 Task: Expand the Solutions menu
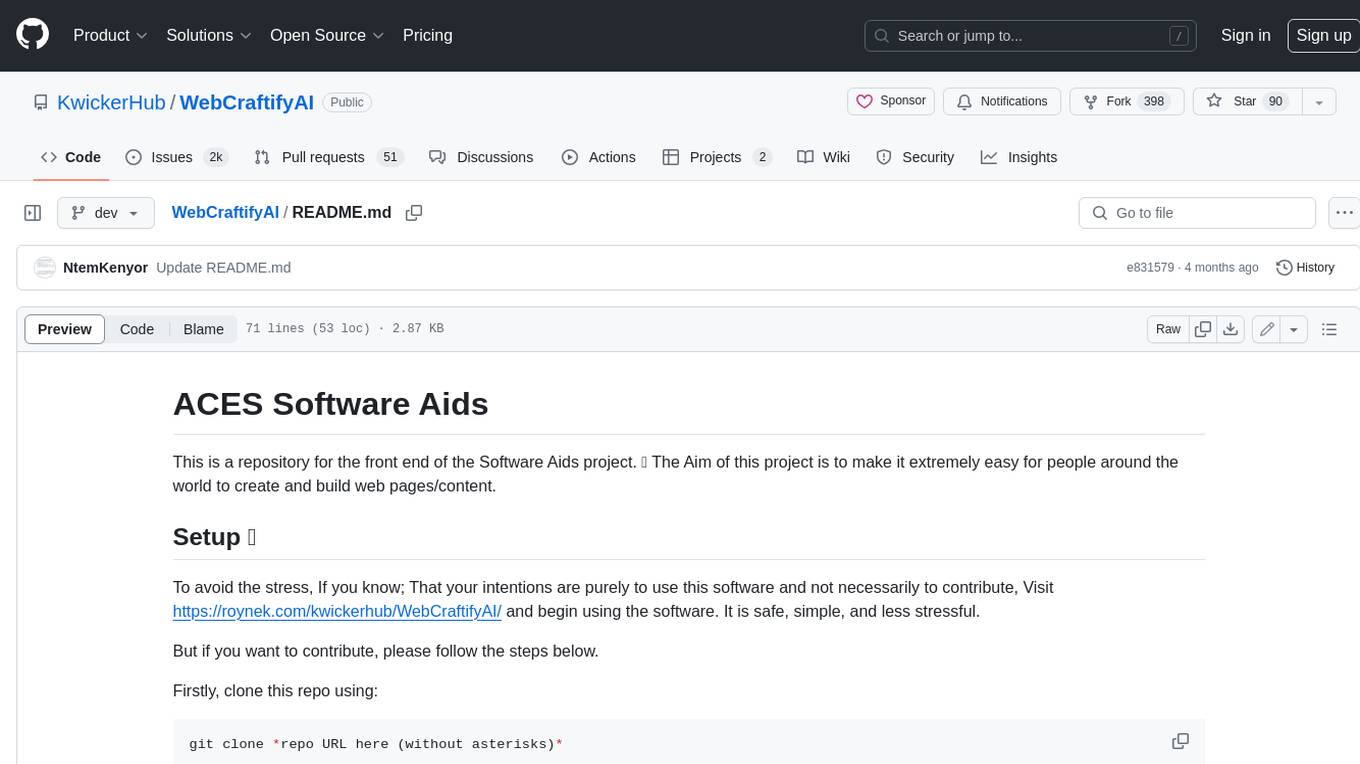coord(209,35)
